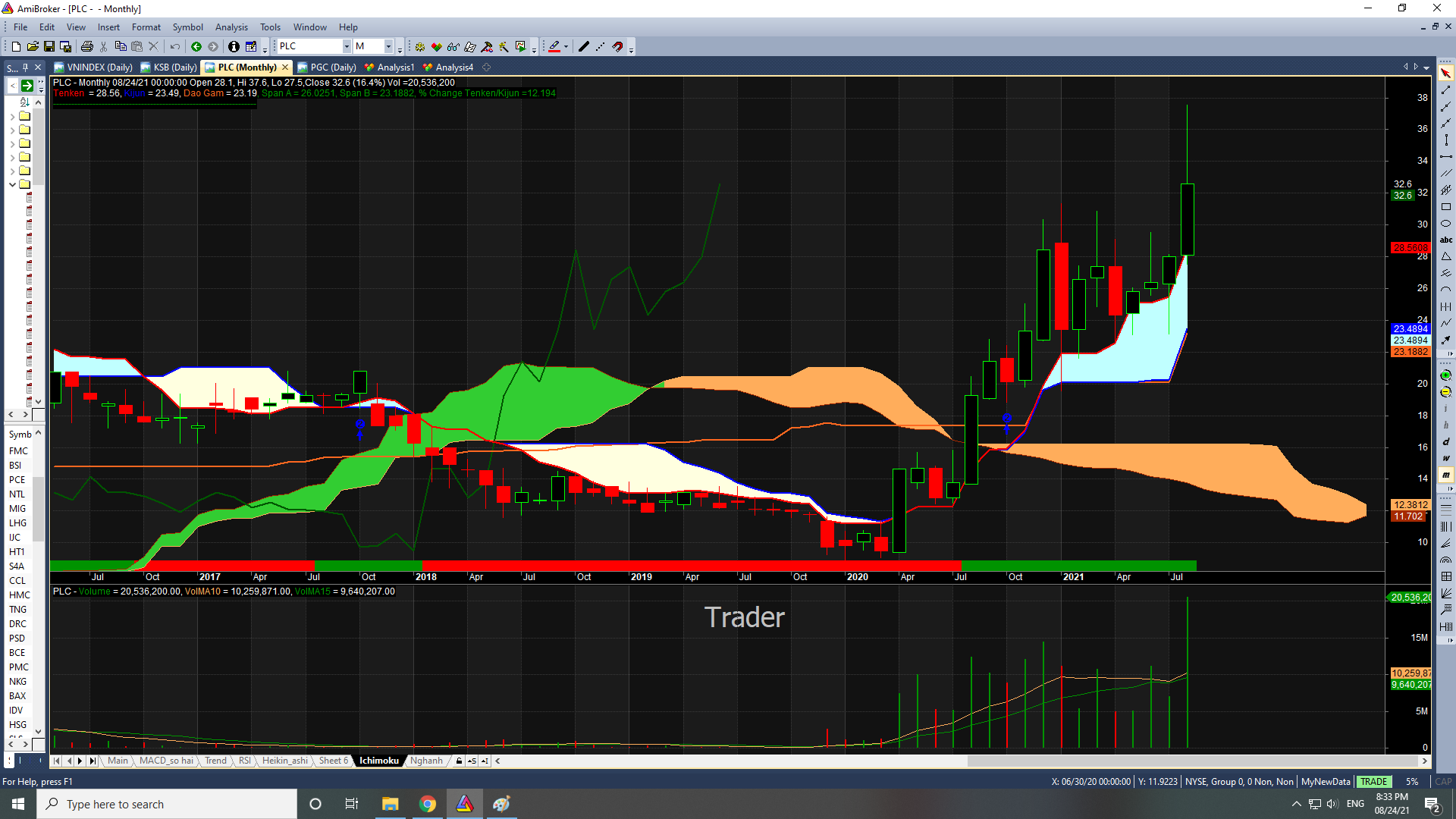Open the M interval dropdown

(x=388, y=47)
